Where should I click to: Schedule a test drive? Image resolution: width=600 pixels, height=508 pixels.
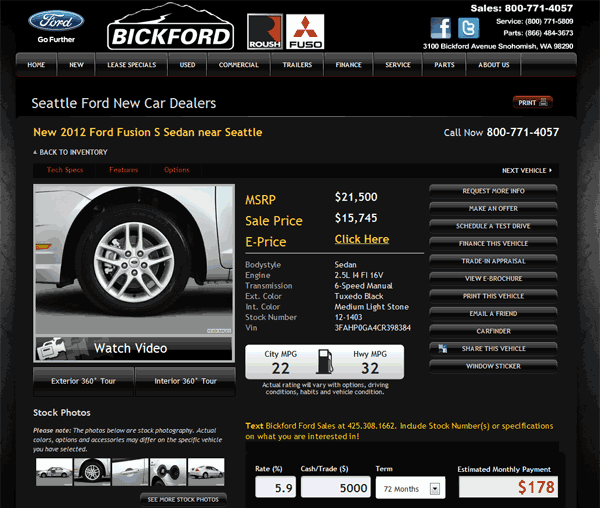(x=493, y=226)
